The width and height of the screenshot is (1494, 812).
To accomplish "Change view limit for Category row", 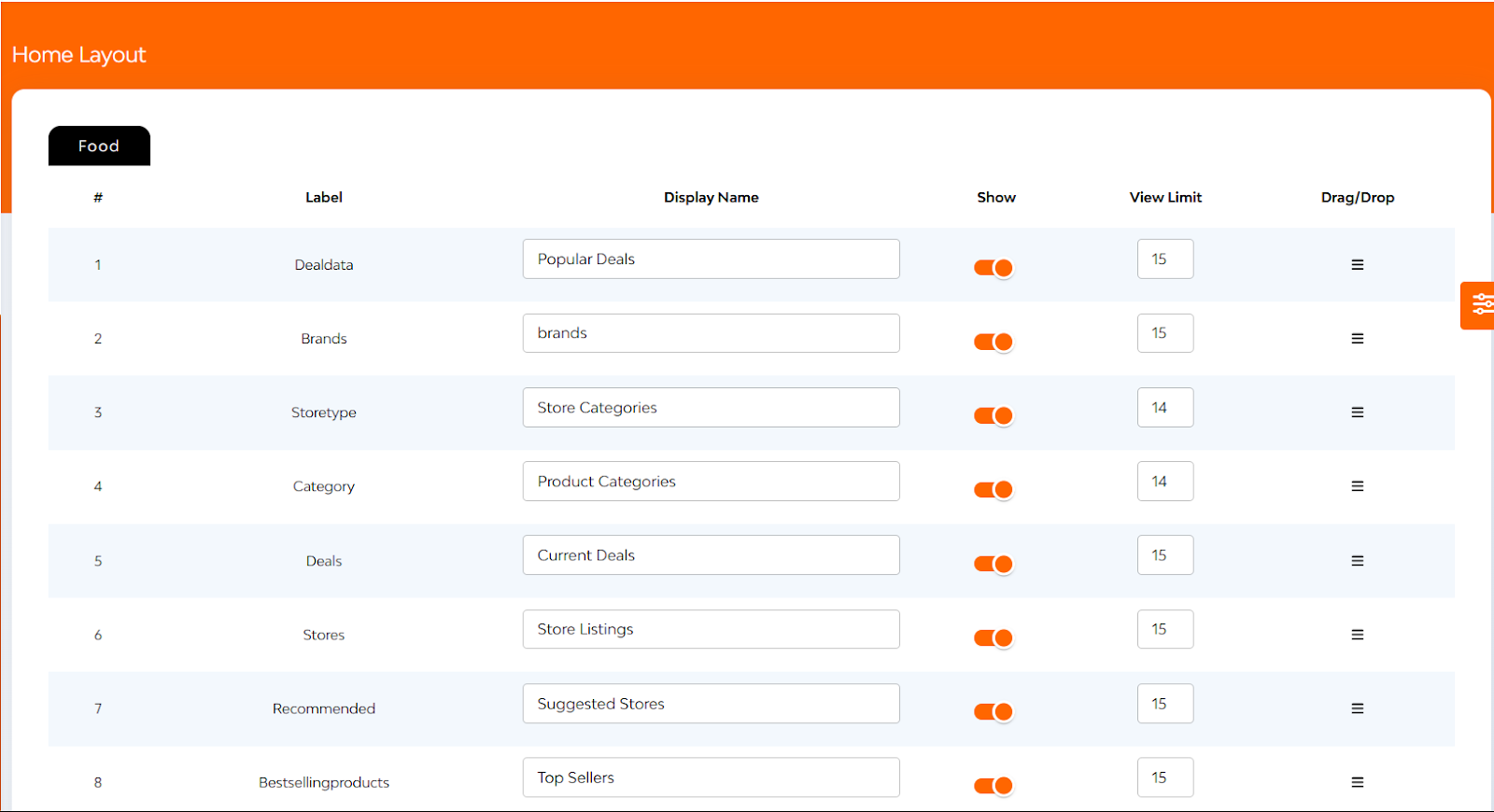I will click(1165, 481).
